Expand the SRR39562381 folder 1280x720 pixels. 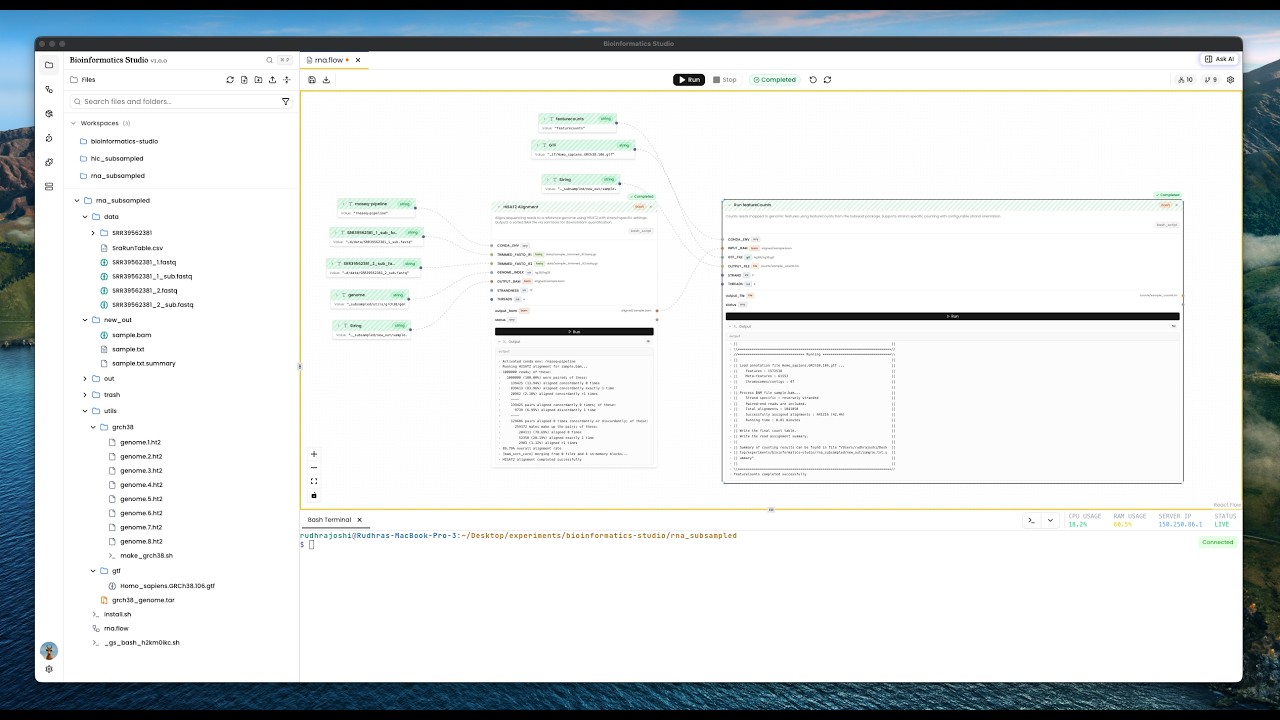click(93, 233)
